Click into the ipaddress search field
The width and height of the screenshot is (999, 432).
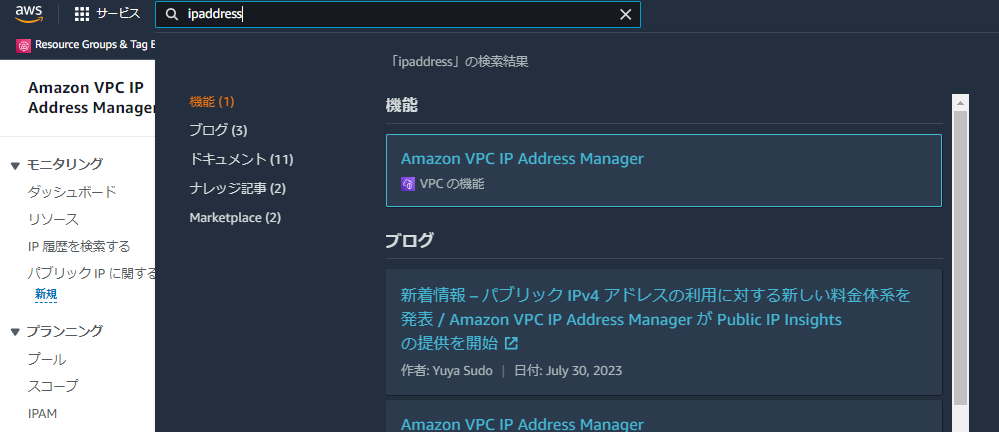tap(398, 15)
